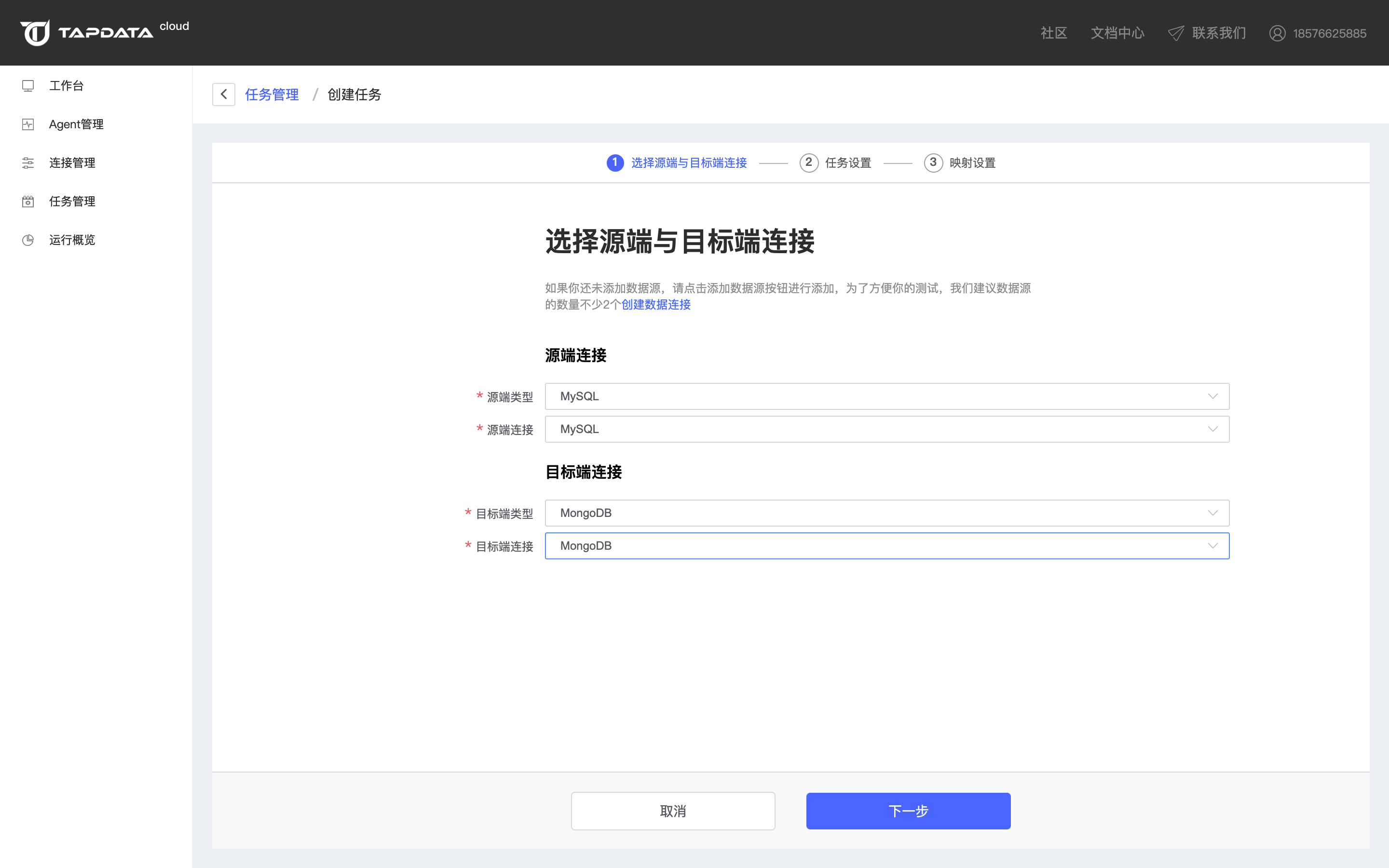Click the user avatar icon in header
1389x868 pixels.
(1277, 33)
